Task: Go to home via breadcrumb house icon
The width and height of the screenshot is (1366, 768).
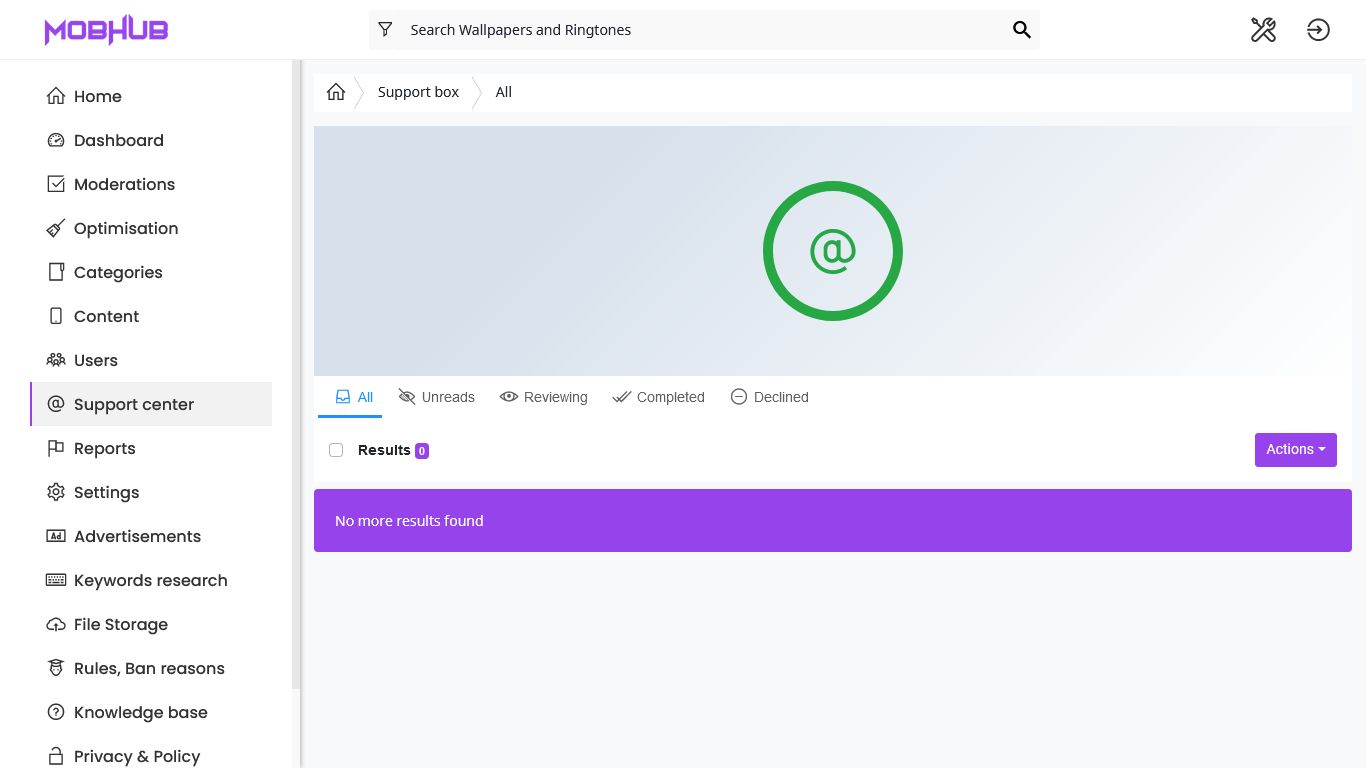Action: pyautogui.click(x=336, y=92)
